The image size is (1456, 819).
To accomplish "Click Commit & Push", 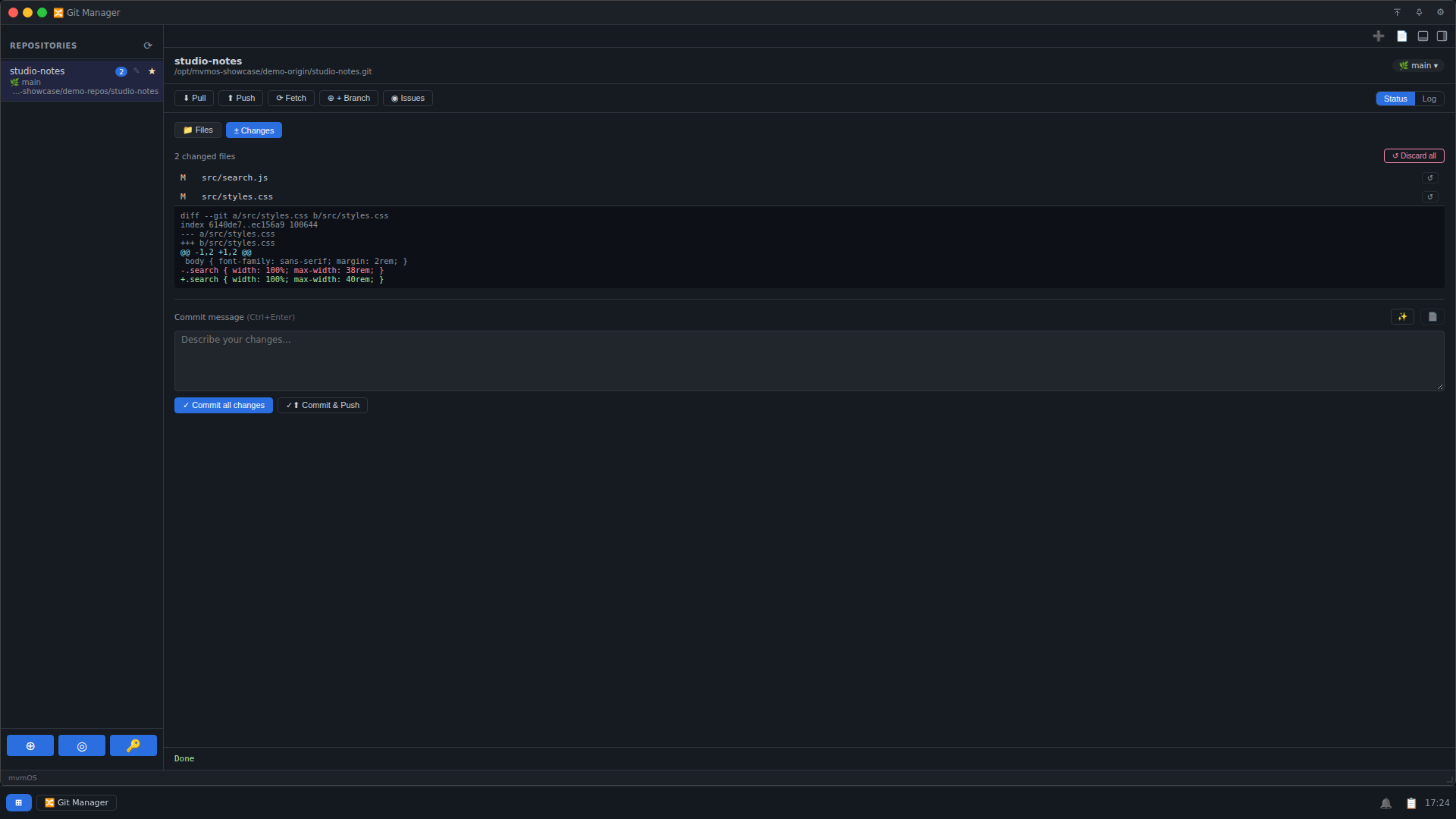I will click(322, 405).
